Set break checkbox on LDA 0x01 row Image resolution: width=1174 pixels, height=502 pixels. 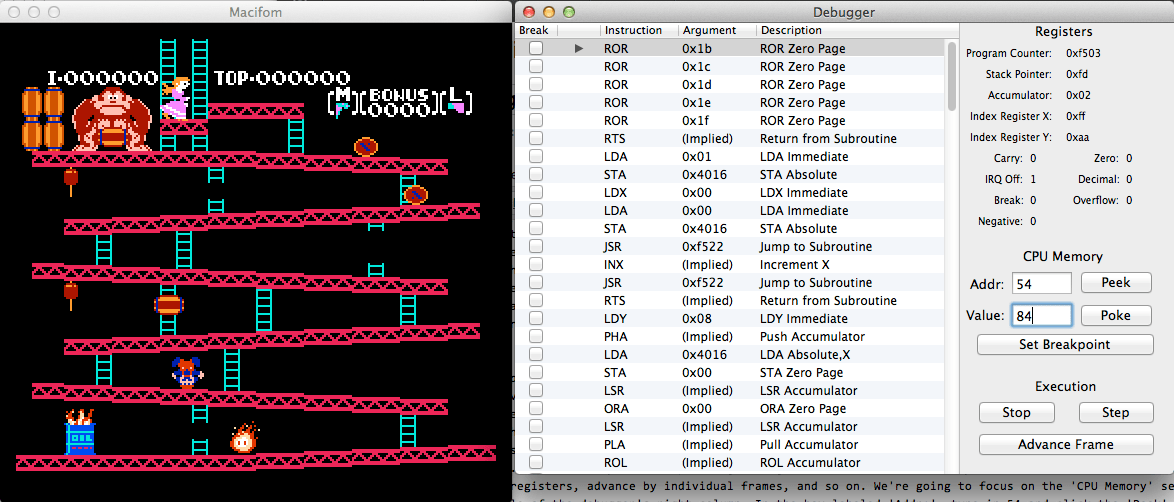coord(535,157)
